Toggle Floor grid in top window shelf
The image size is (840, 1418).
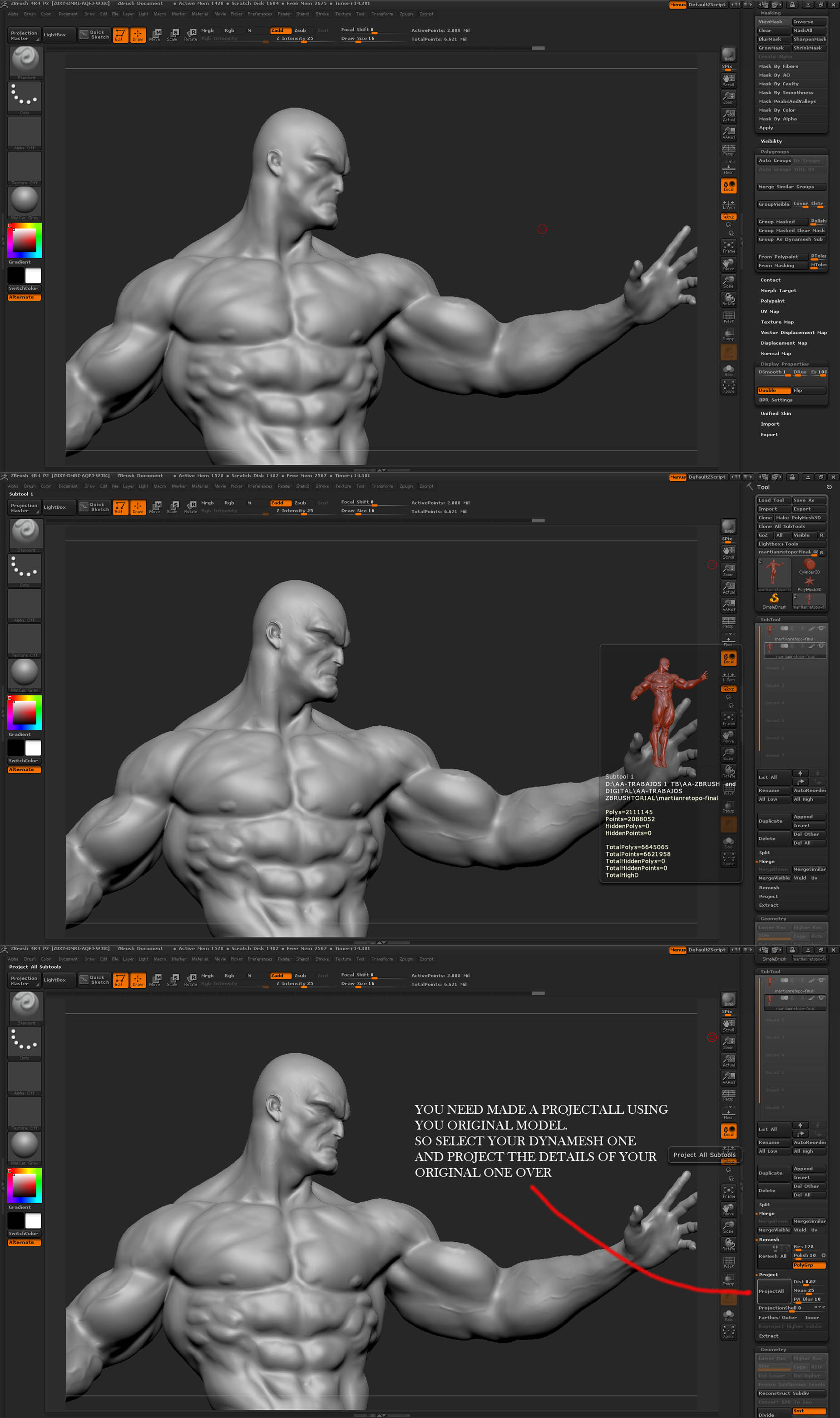(x=728, y=168)
